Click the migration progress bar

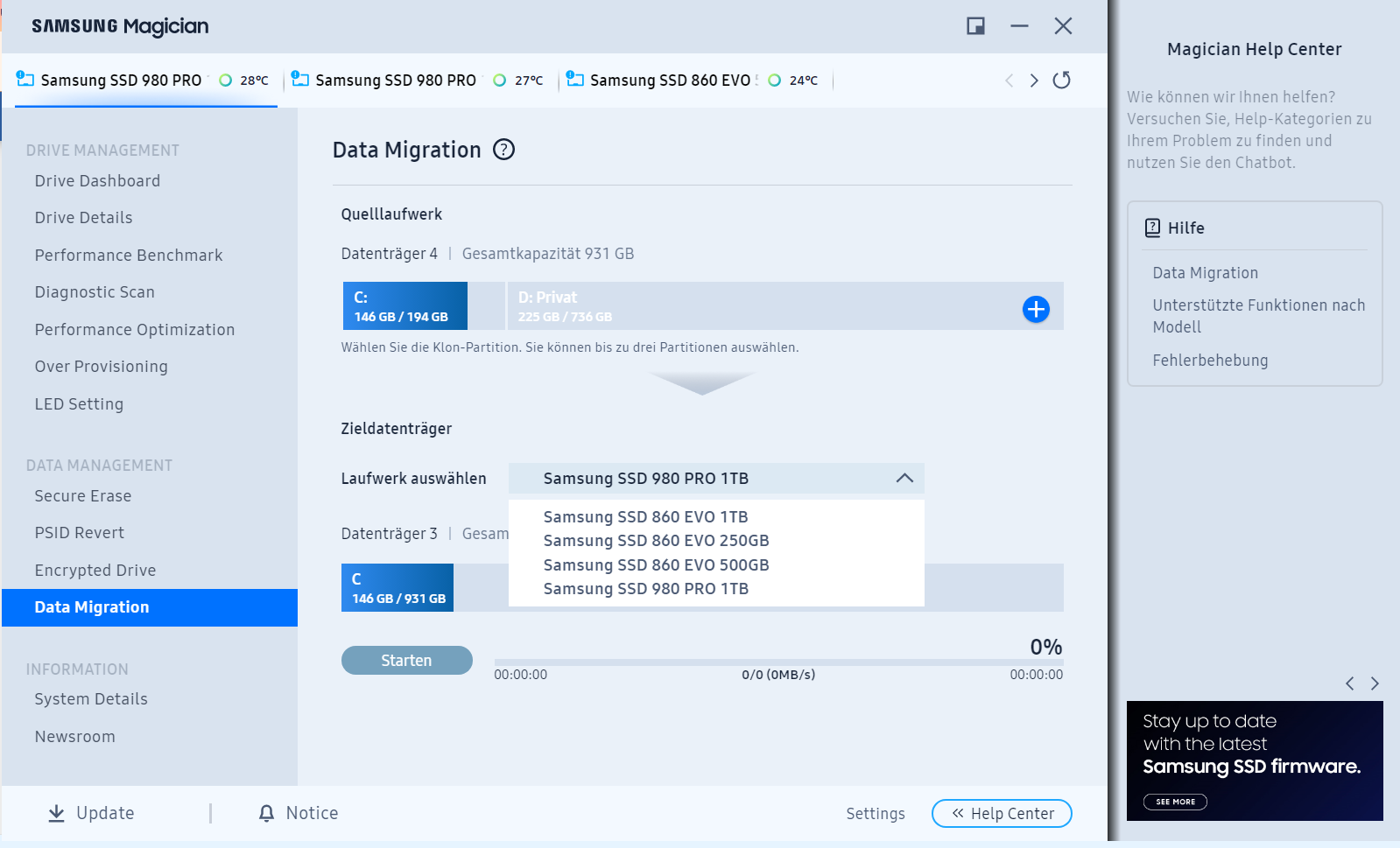coord(778,662)
